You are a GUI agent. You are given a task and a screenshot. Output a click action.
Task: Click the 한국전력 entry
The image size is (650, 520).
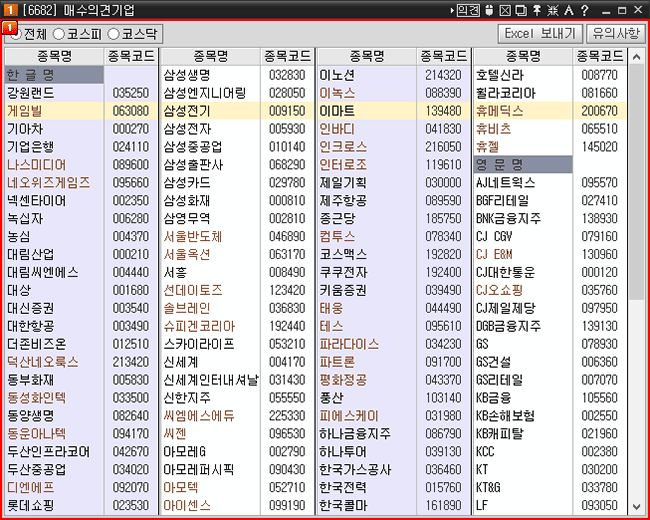tap(343, 487)
